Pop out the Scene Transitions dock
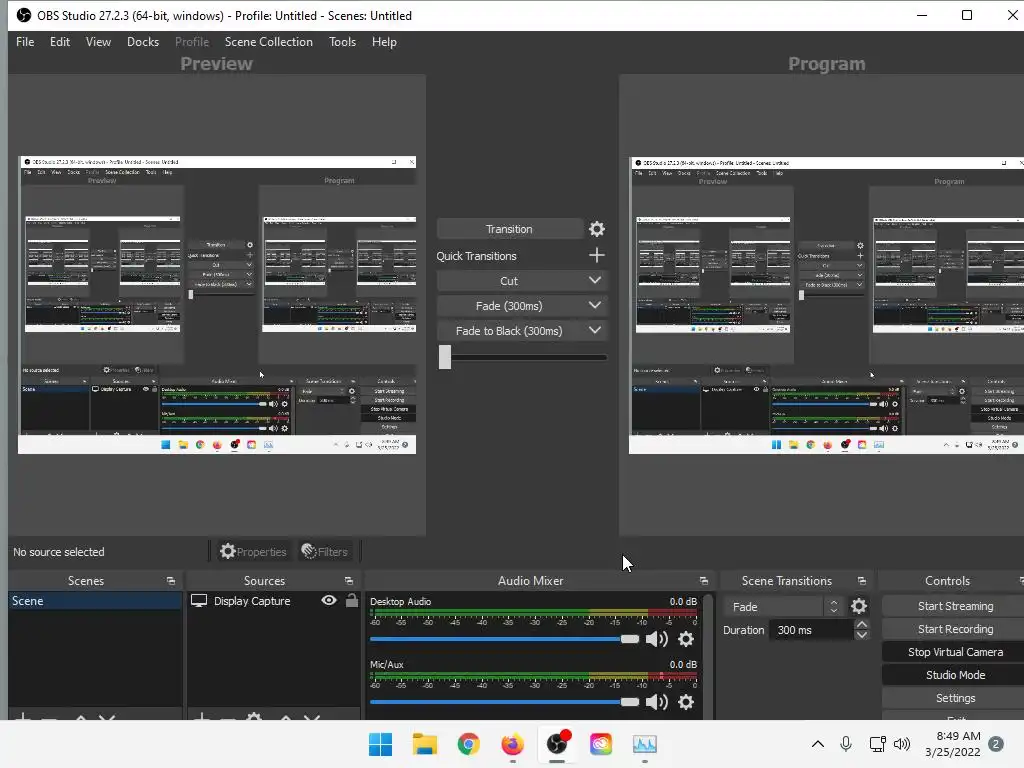The width and height of the screenshot is (1024, 768). (x=861, y=581)
